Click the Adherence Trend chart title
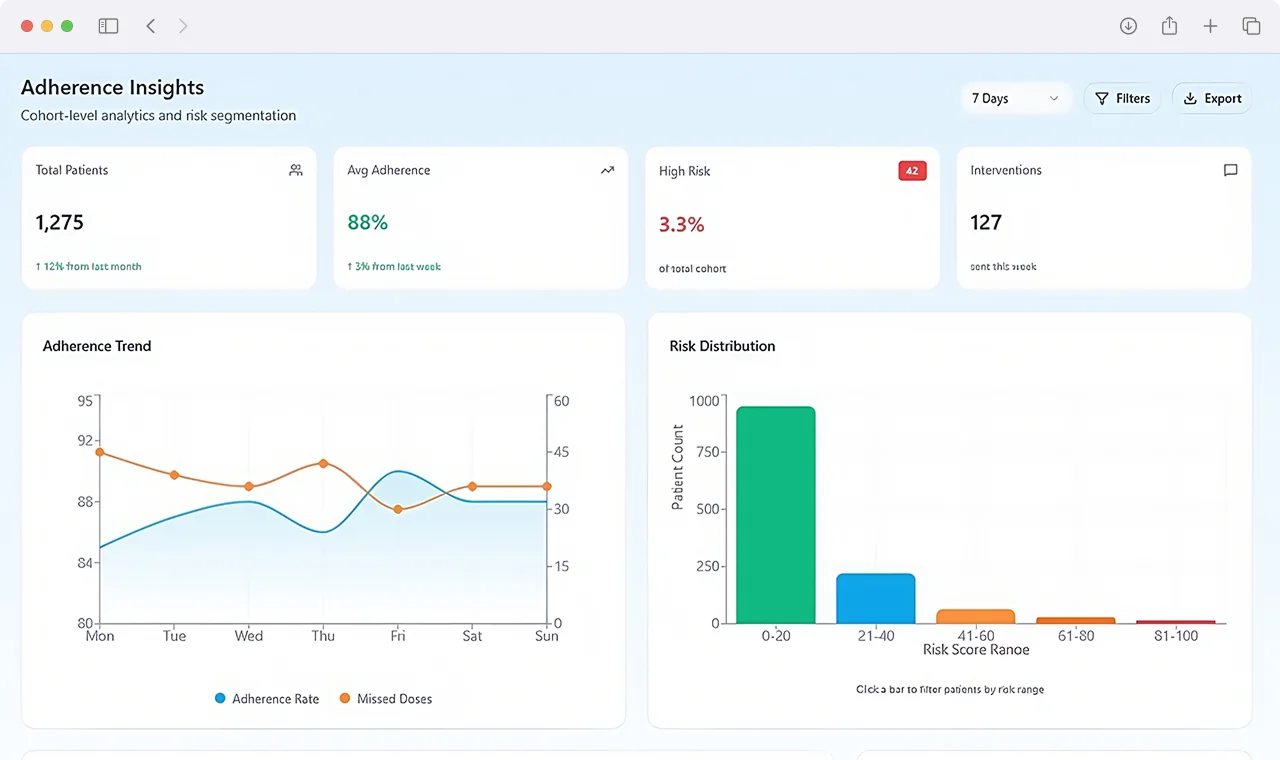The image size is (1280, 760). point(97,346)
